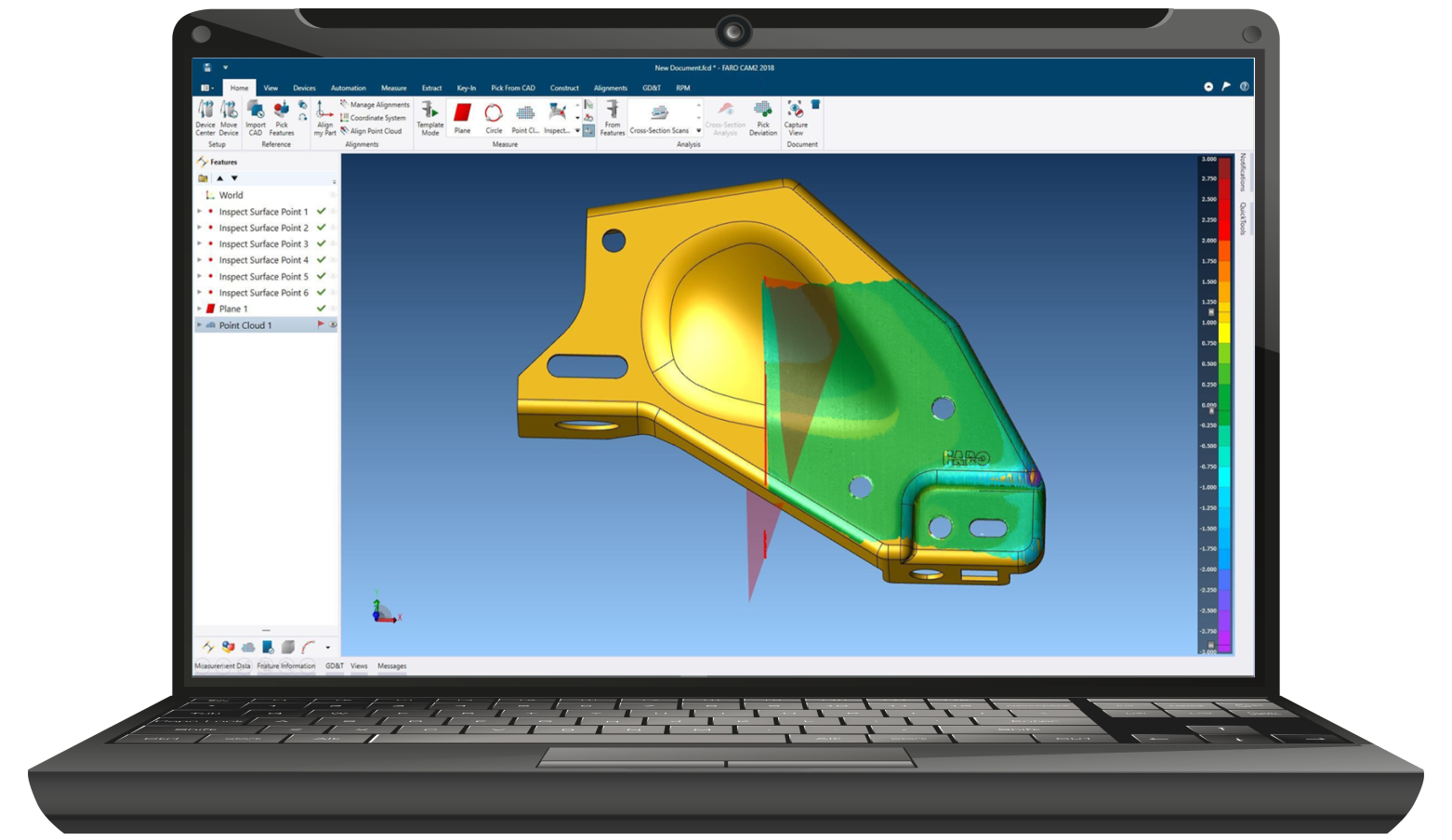Click the deviation color scale bar
This screenshot has width=1452, height=840.
[1224, 405]
